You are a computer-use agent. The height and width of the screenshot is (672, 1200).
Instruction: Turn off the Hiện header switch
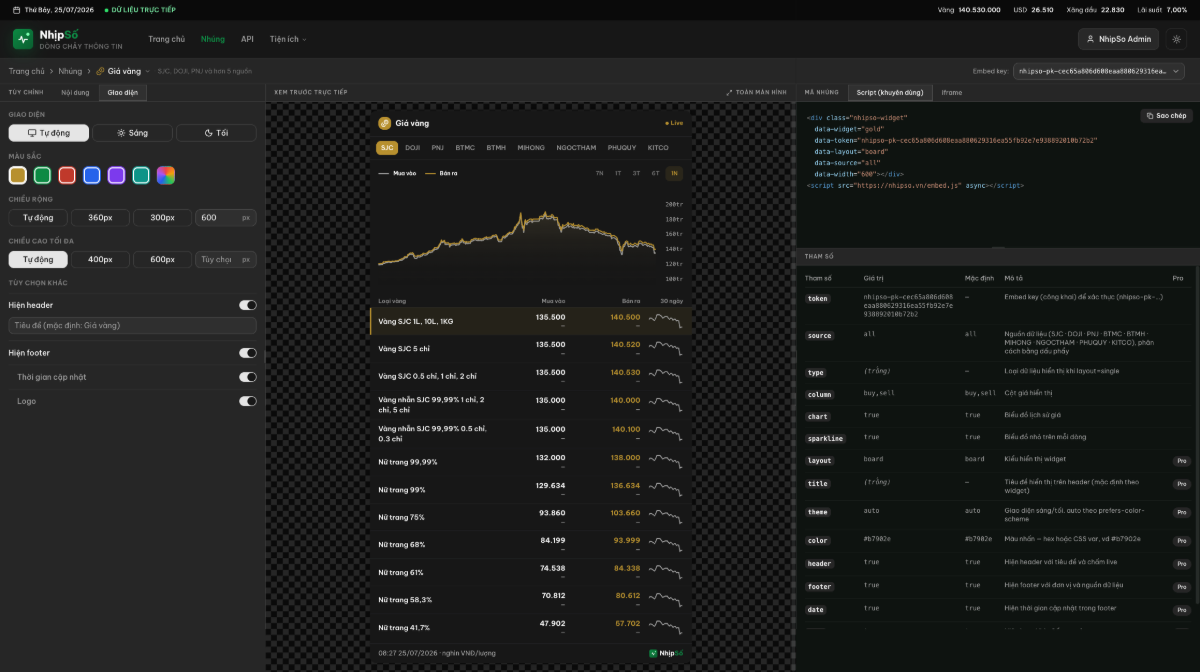pyautogui.click(x=247, y=305)
